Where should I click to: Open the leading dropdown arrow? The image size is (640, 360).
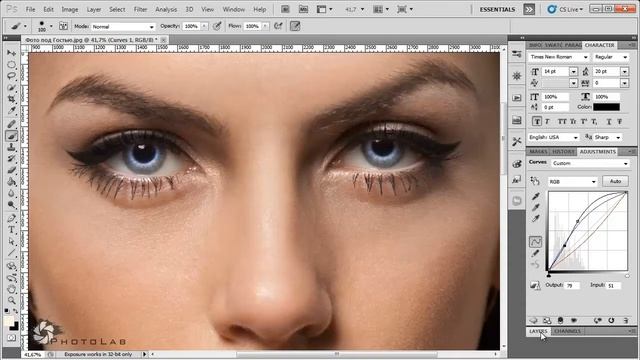[624, 71]
